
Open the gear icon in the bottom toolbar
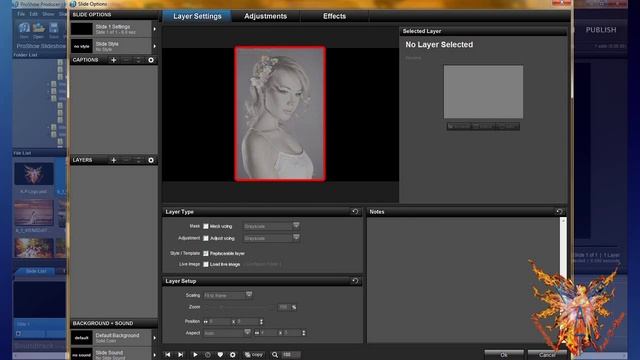pos(233,355)
